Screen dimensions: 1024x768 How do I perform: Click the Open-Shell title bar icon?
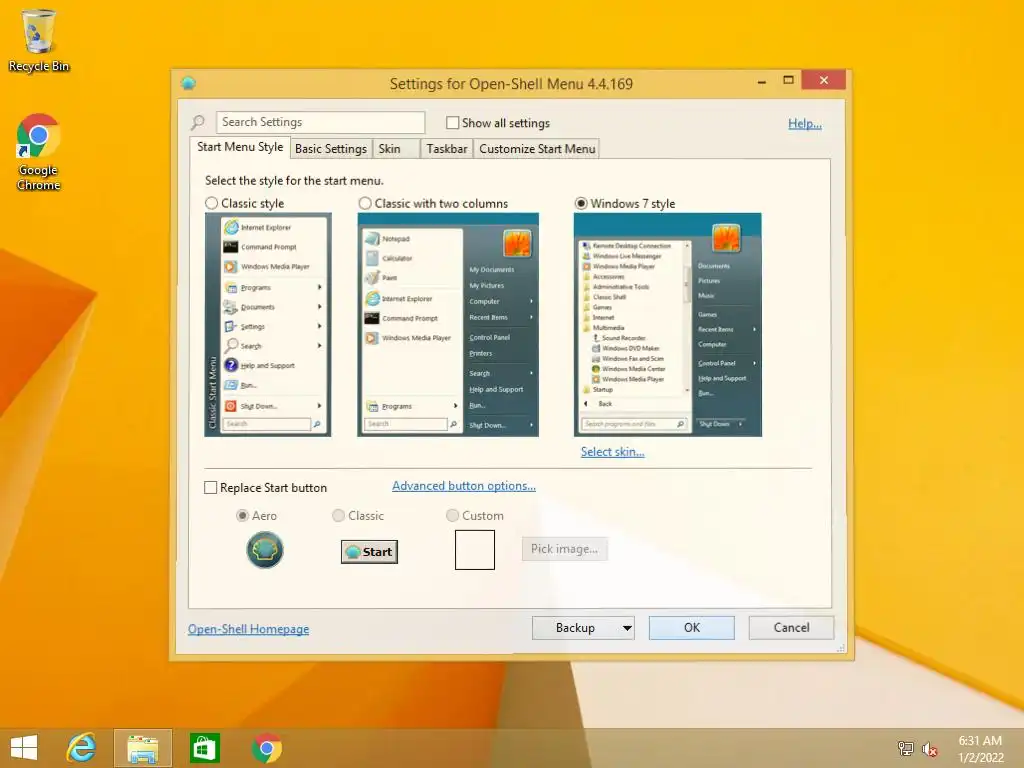[189, 84]
